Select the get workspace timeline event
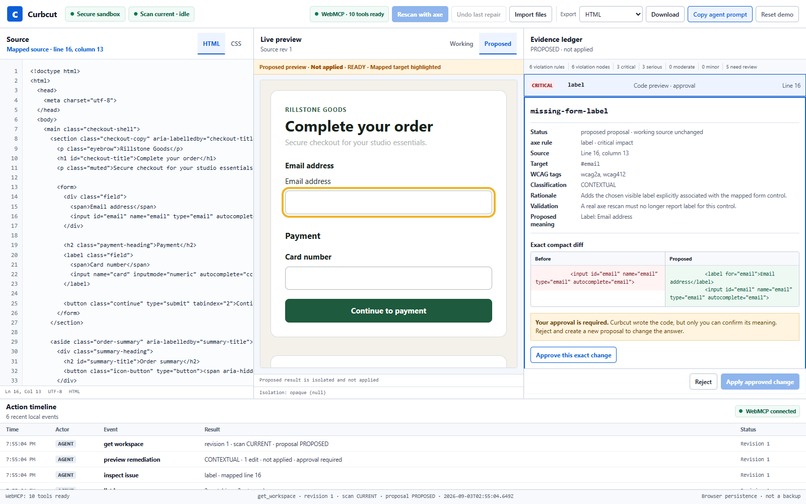Screen dimensions: 806x504 coord(402,444)
